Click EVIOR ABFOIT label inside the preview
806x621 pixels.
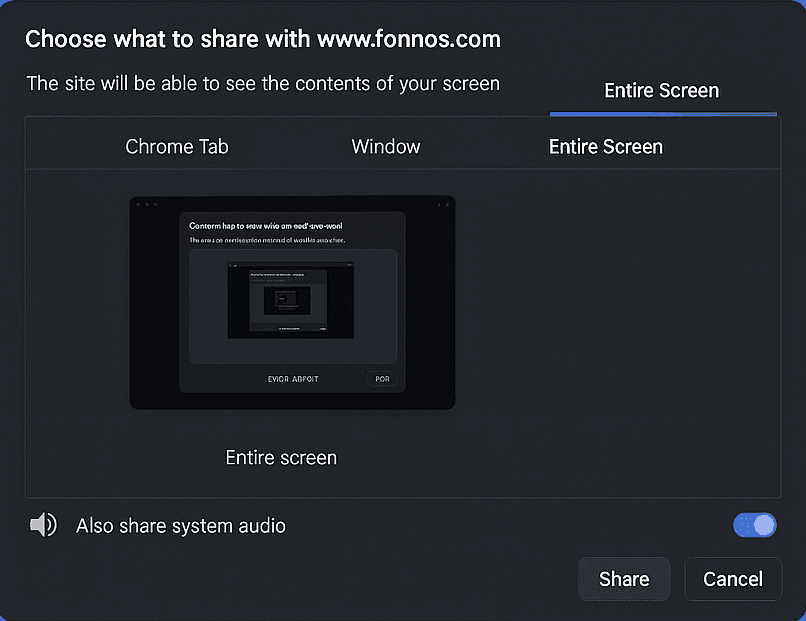pyautogui.click(x=293, y=379)
